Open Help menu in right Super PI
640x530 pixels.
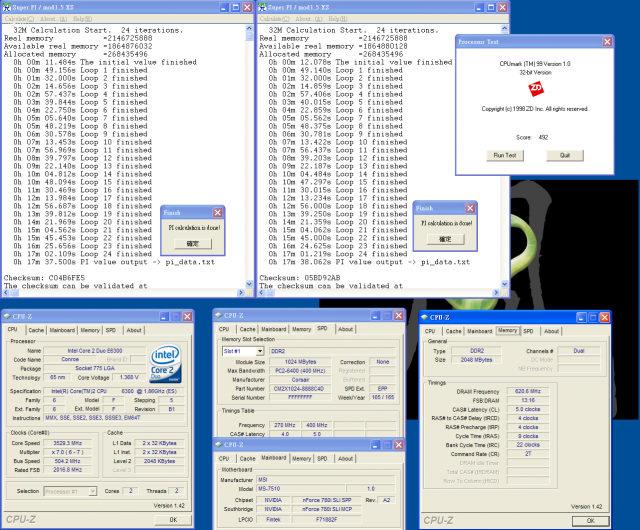pos(338,19)
